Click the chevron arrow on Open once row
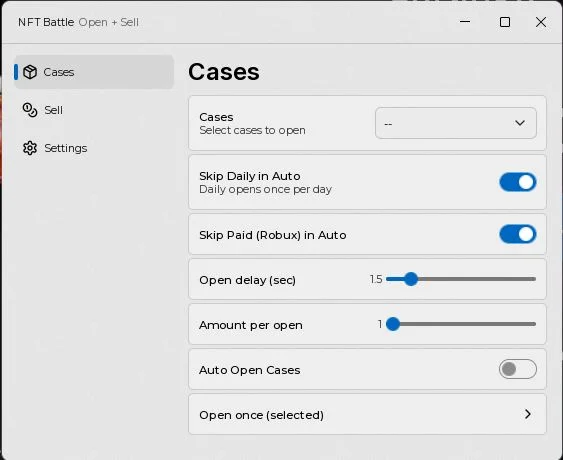 527,414
